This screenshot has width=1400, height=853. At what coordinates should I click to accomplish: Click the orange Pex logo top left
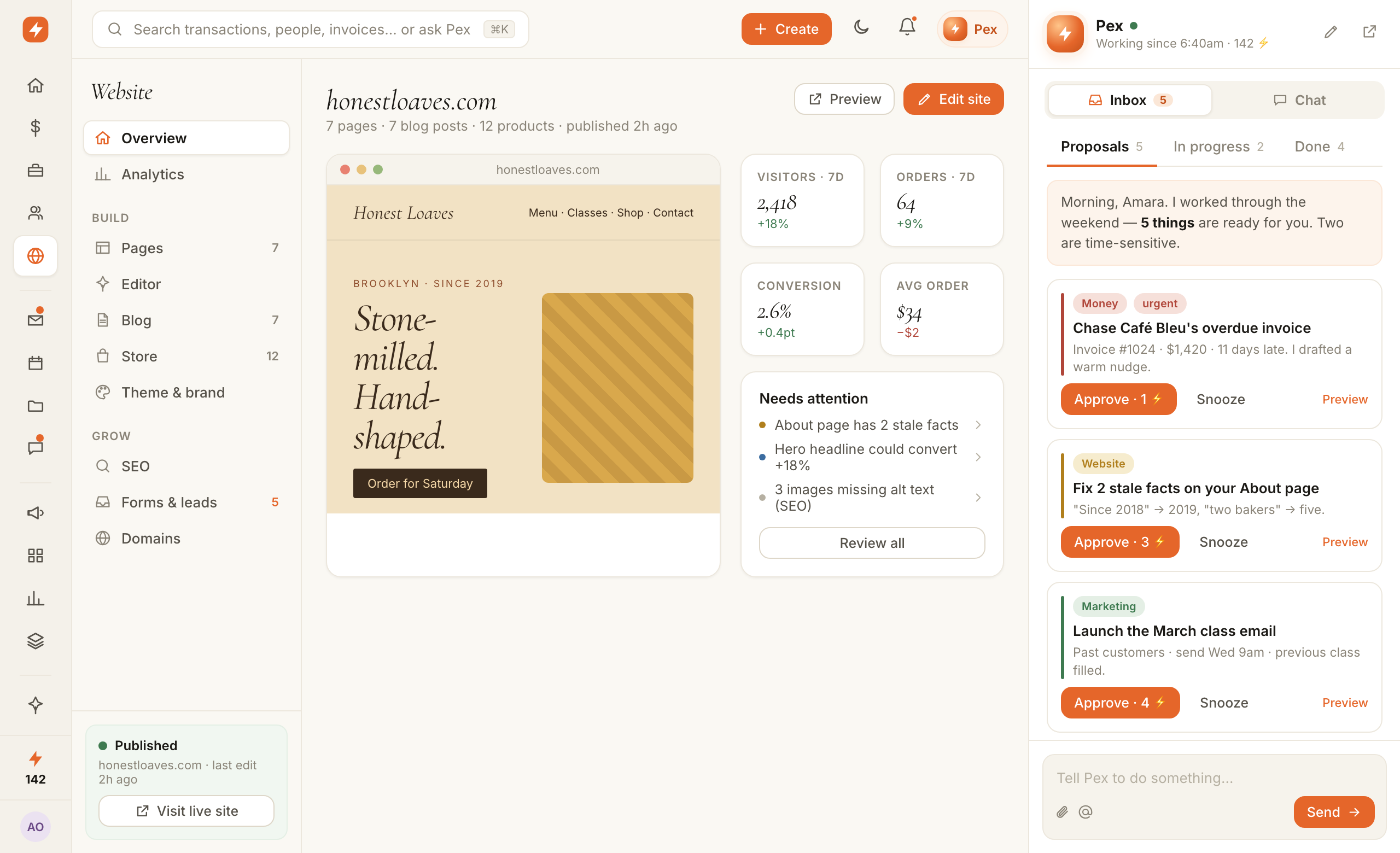pyautogui.click(x=35, y=29)
